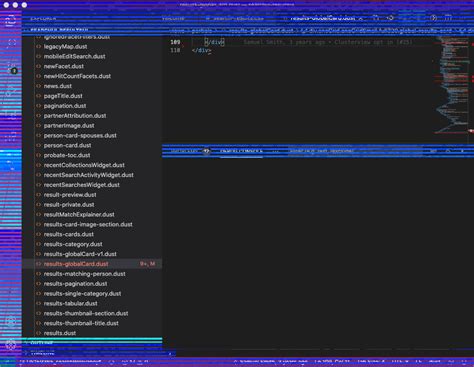Image resolution: width=474 pixels, height=367 pixels.
Task: Click the code minimap on the right
Action: pos(453,85)
